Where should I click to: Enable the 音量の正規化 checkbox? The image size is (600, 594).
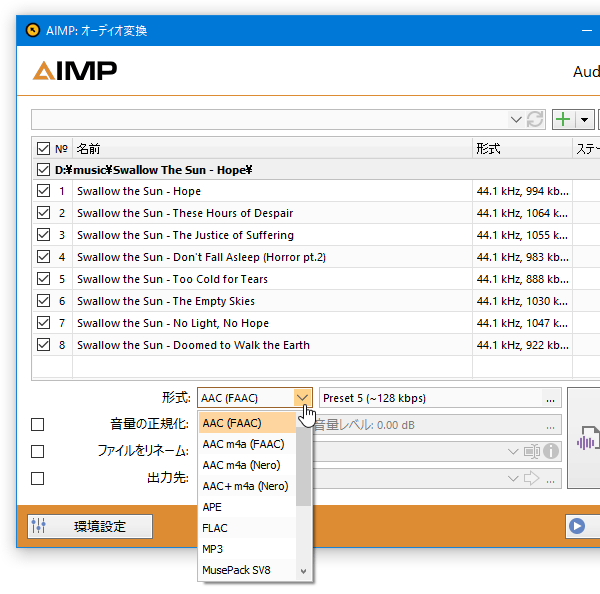(x=38, y=424)
